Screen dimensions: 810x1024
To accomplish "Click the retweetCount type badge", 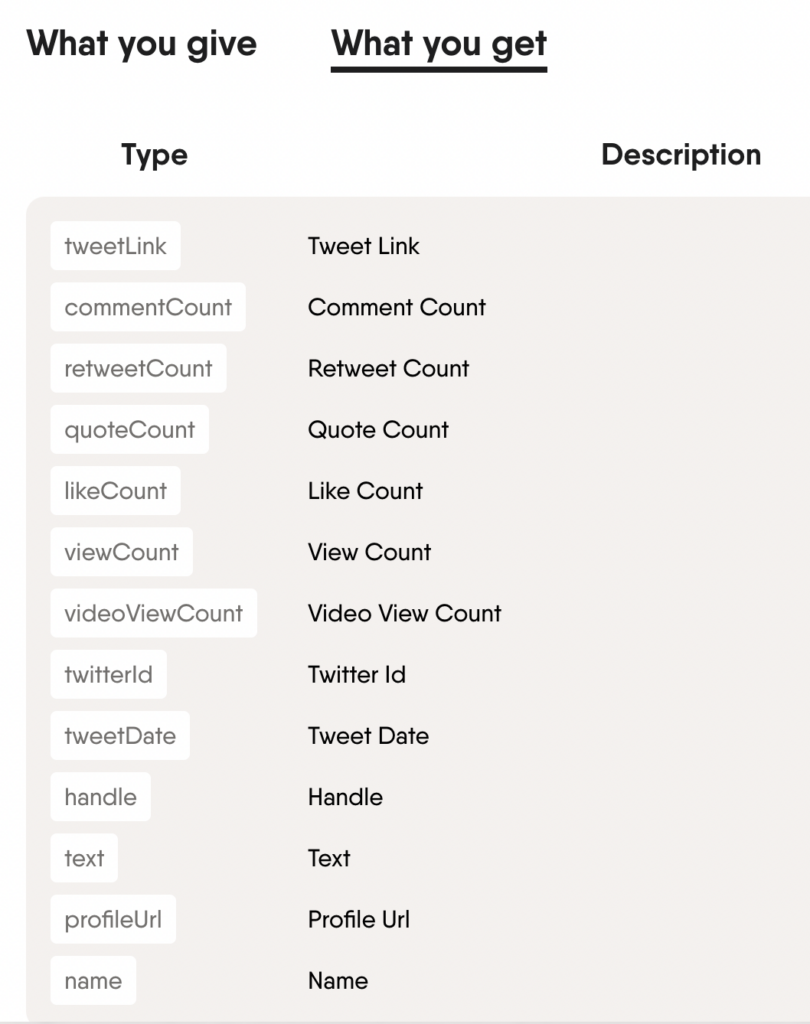I will tap(138, 368).
